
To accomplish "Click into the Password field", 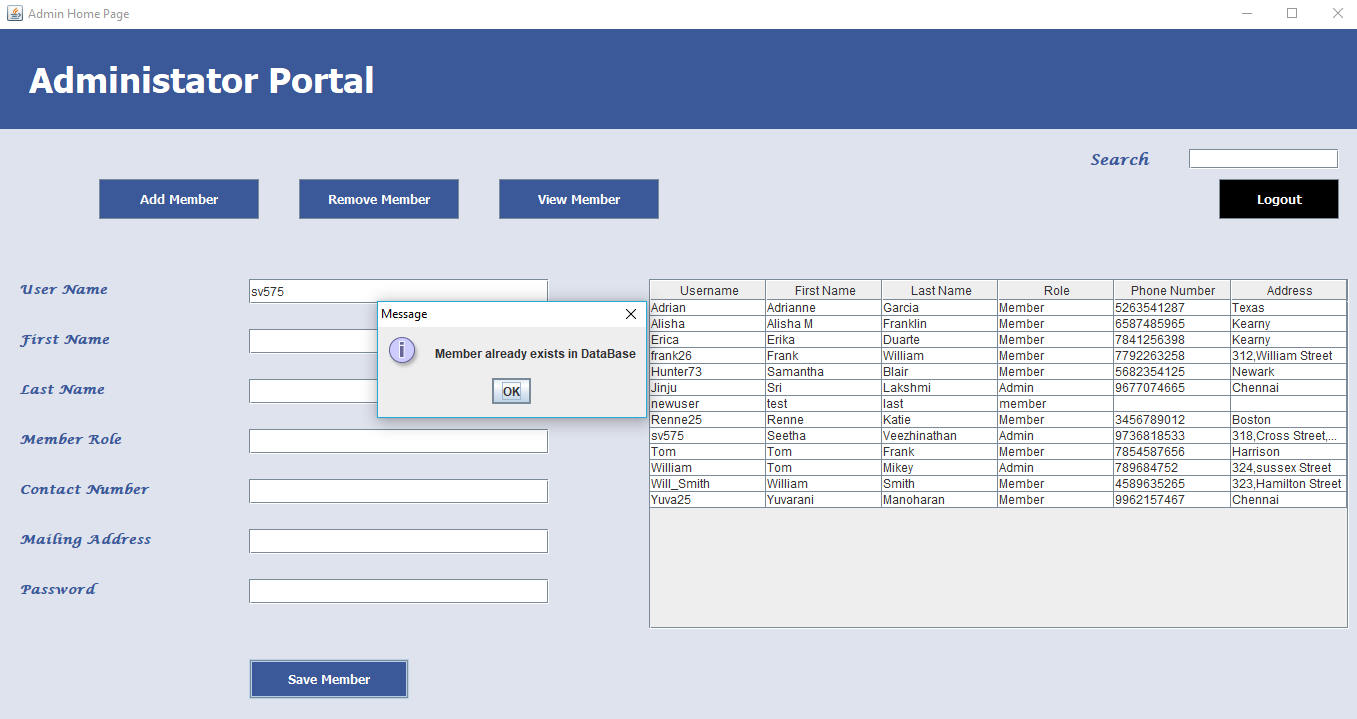I will click(x=398, y=591).
